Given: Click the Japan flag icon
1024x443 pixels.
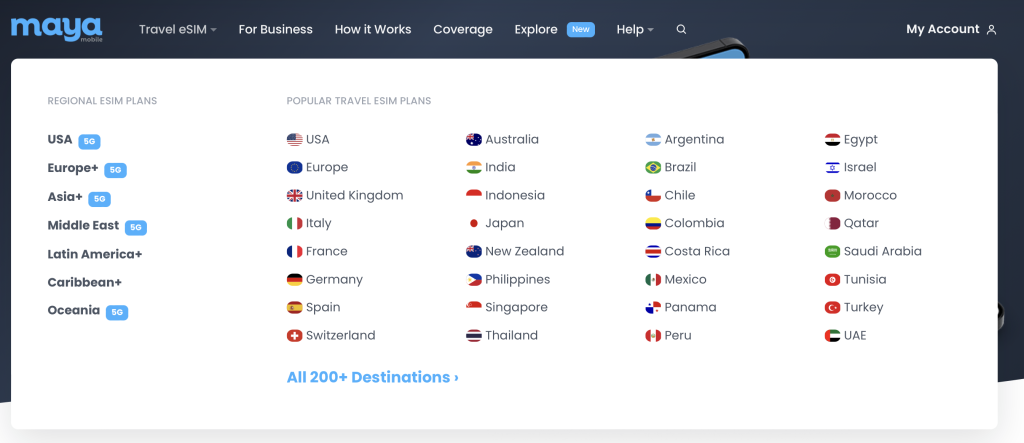Looking at the screenshot, I should point(473,223).
